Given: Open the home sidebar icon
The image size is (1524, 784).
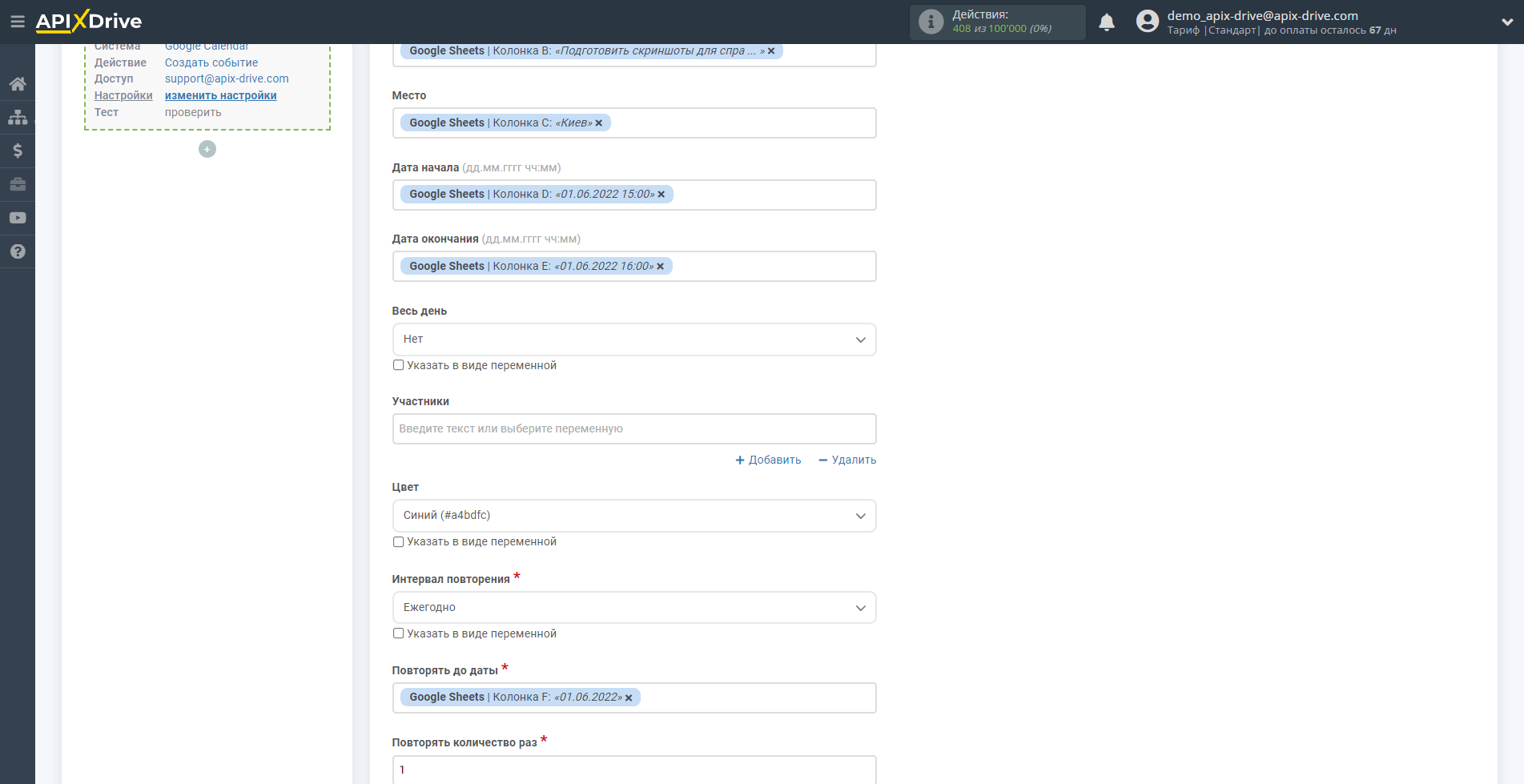Looking at the screenshot, I should 18,84.
